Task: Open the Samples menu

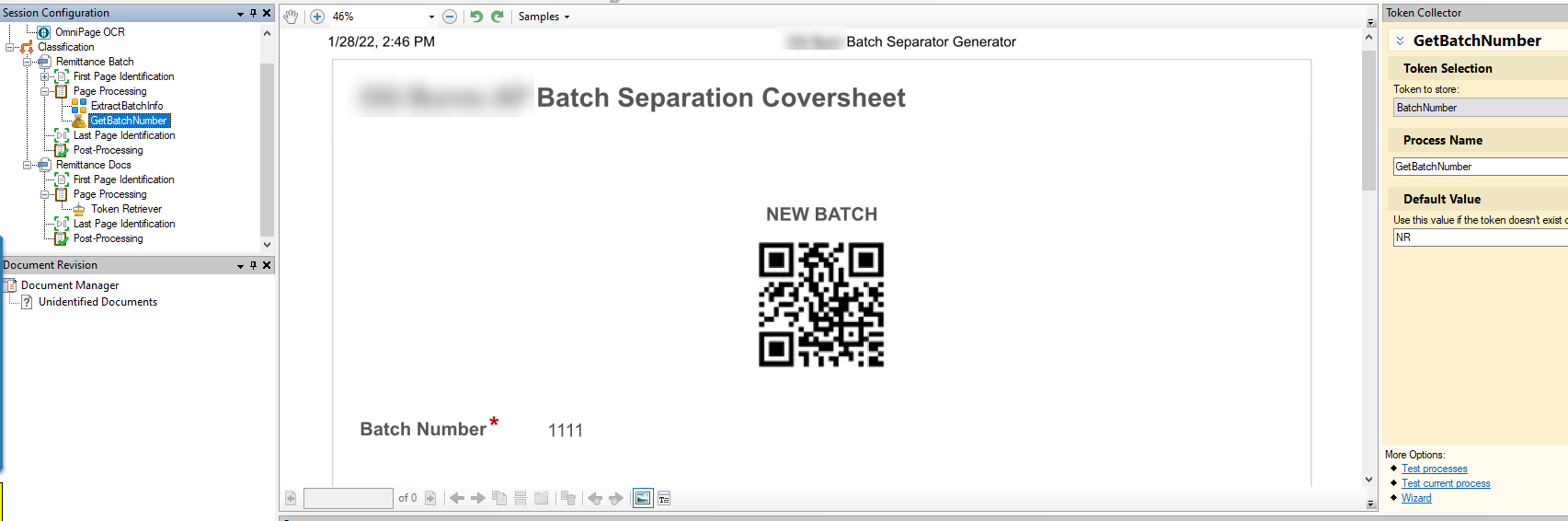Action: pyautogui.click(x=544, y=17)
